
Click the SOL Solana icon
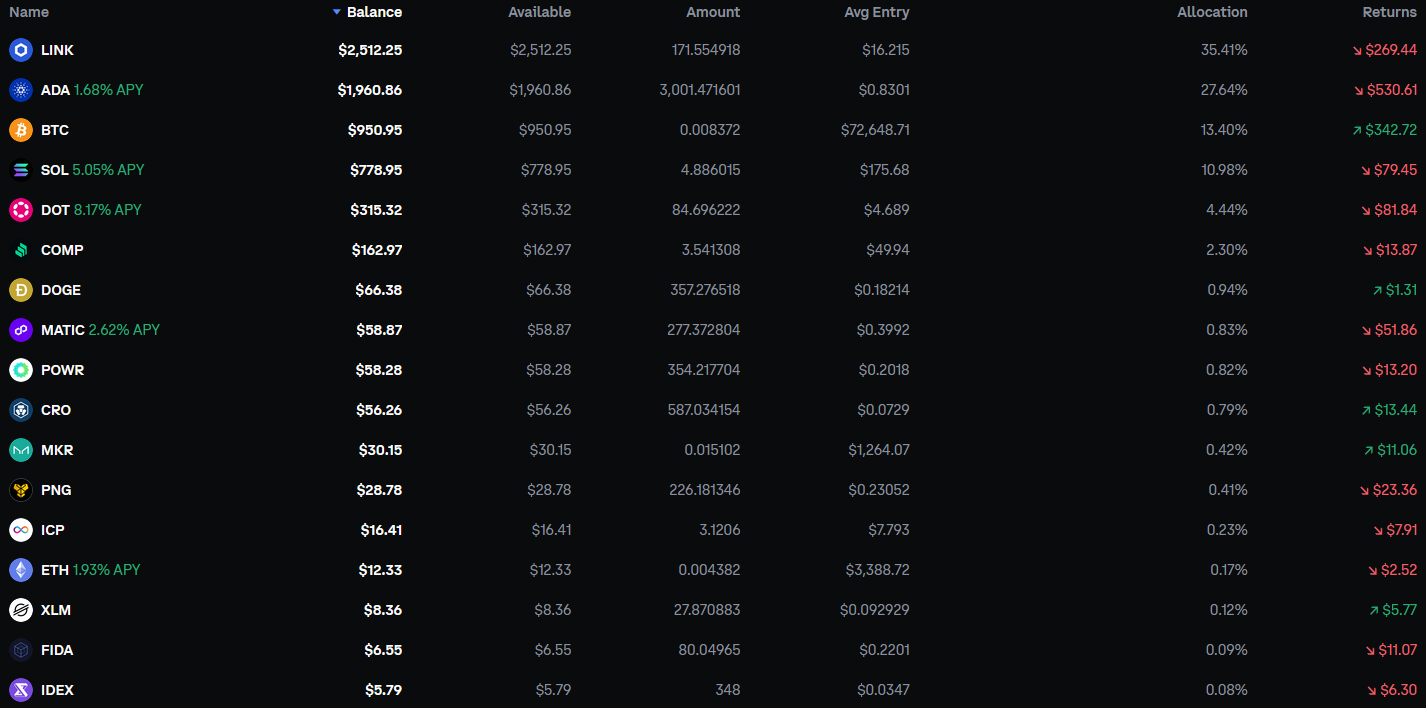point(21,170)
